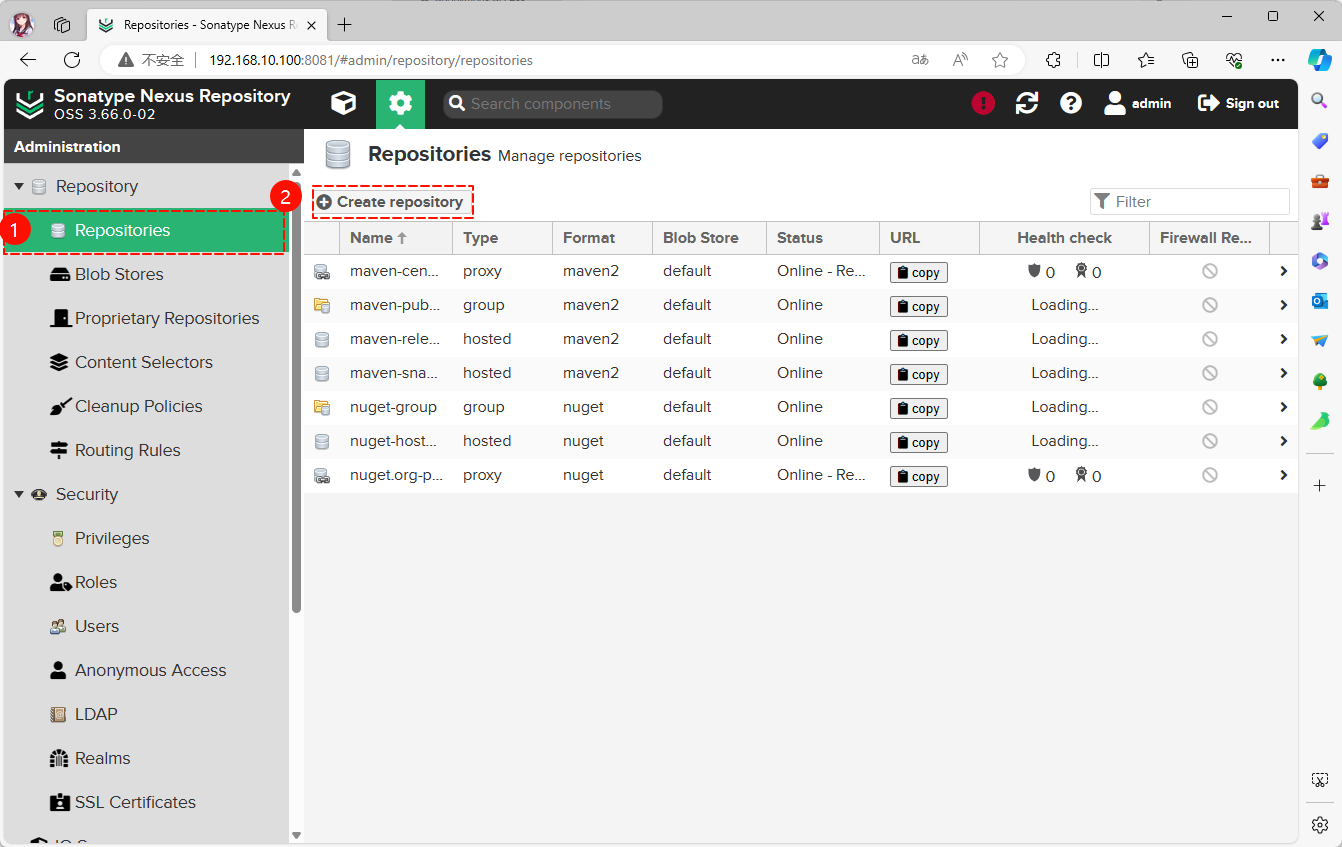The image size is (1342, 847).
Task: Open the Blob Stores menu item
Action: coord(118,274)
